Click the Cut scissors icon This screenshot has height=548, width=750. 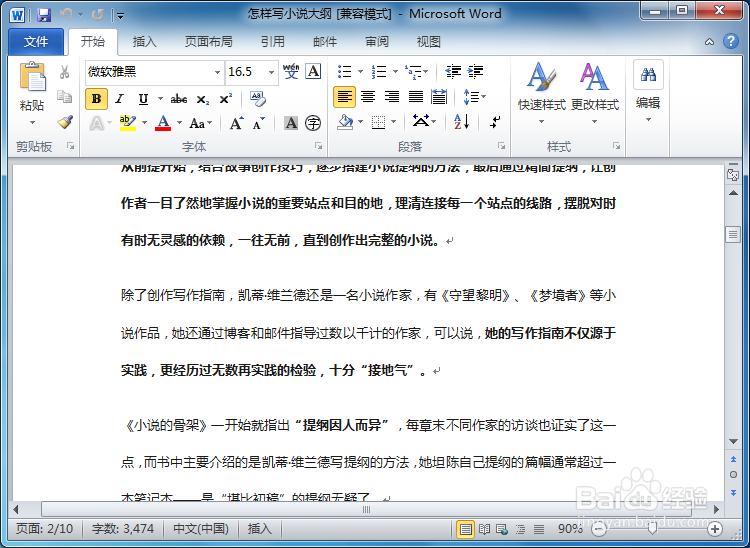(65, 72)
